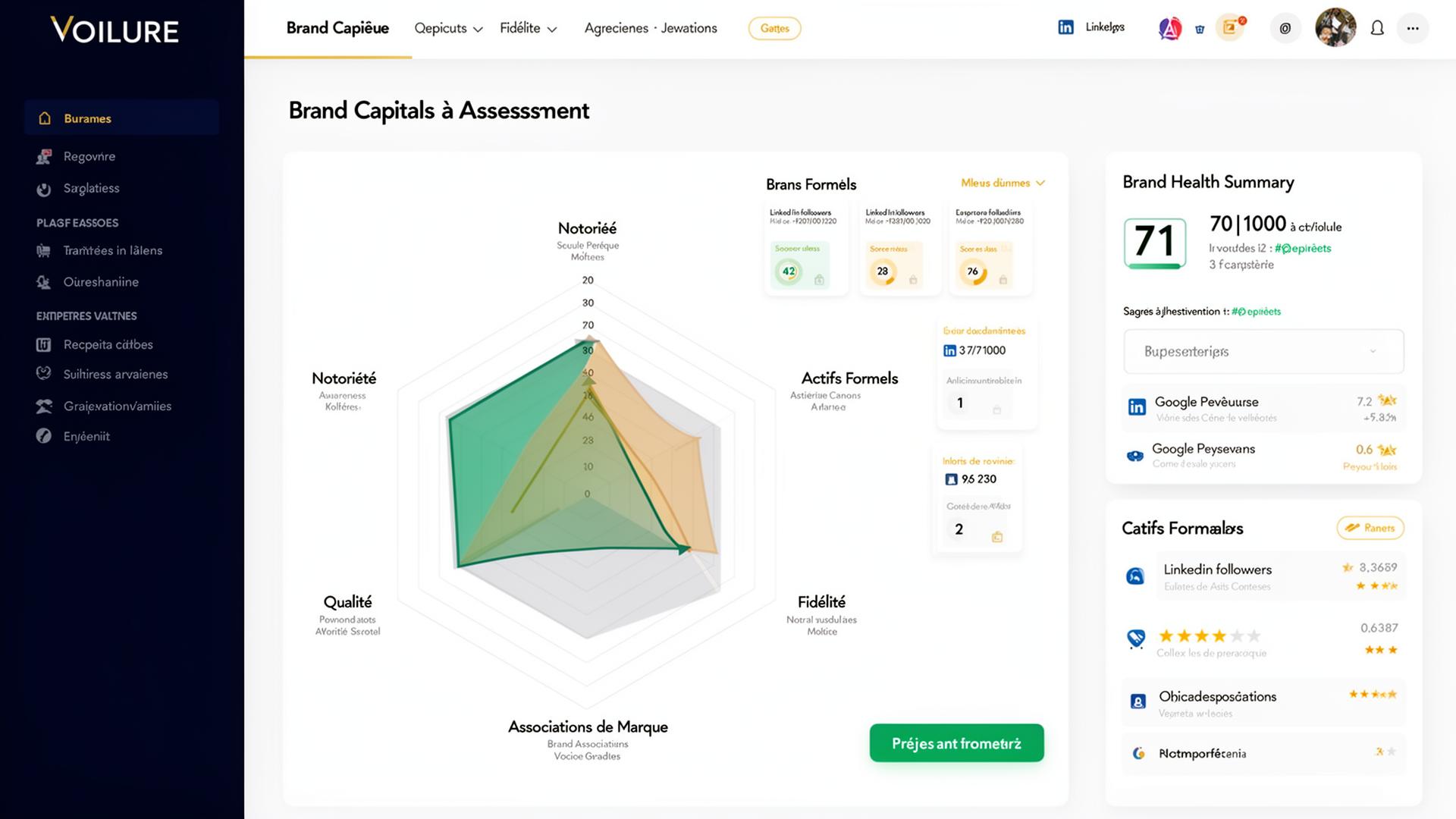1456x819 pixels.
Task: Expand the Qepicuts dropdown menu
Action: pos(448,28)
